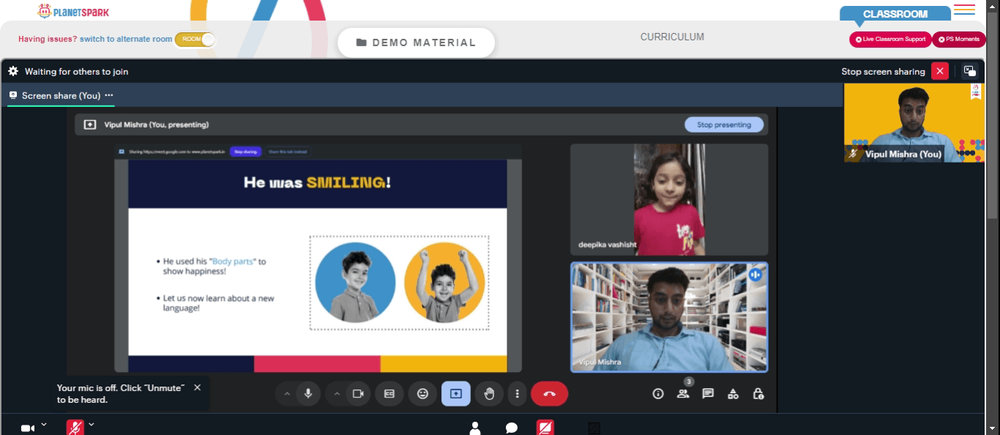
Task: Click the red leave call button
Action: [x=549, y=394]
